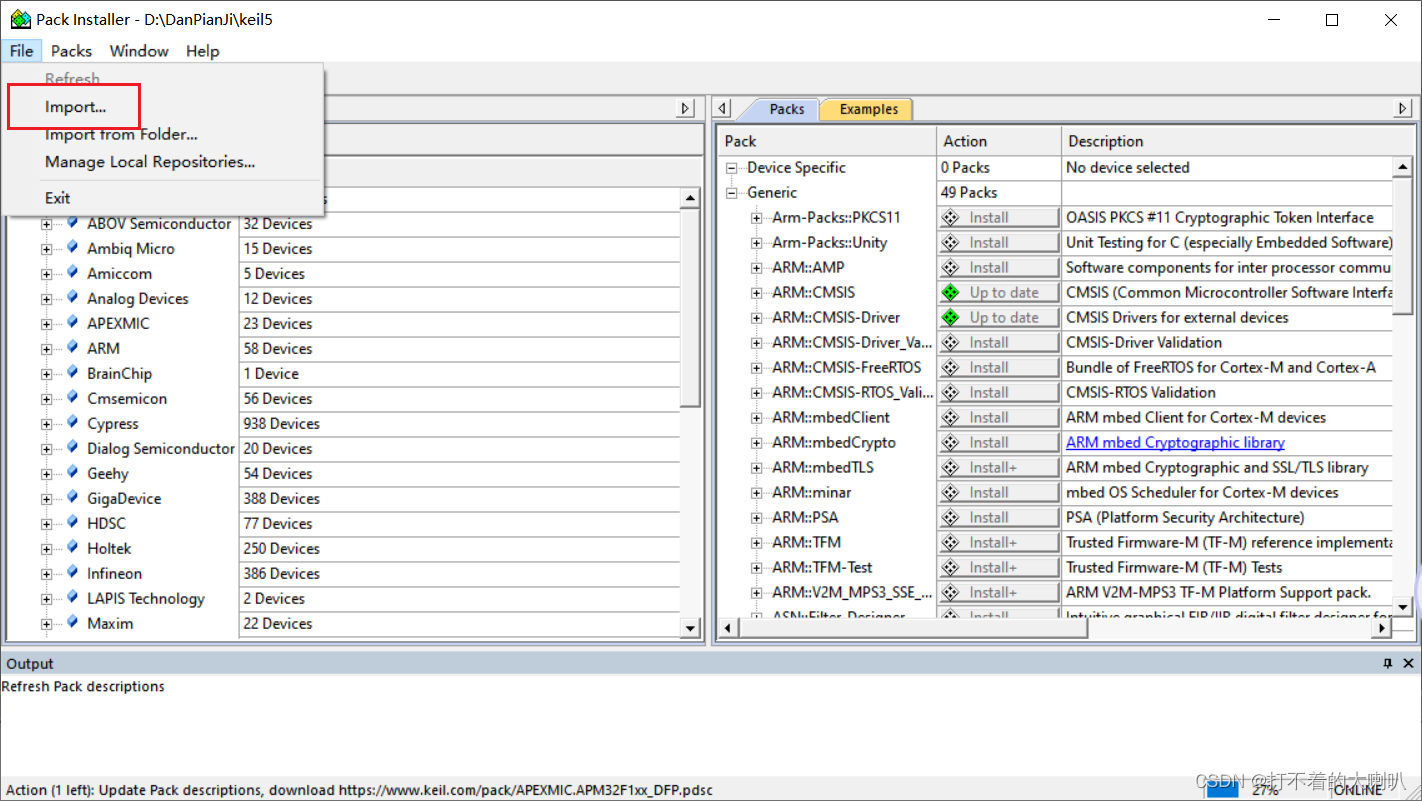Collapse the Generic pack group
Image resolution: width=1422 pixels, height=801 pixels.
731,193
